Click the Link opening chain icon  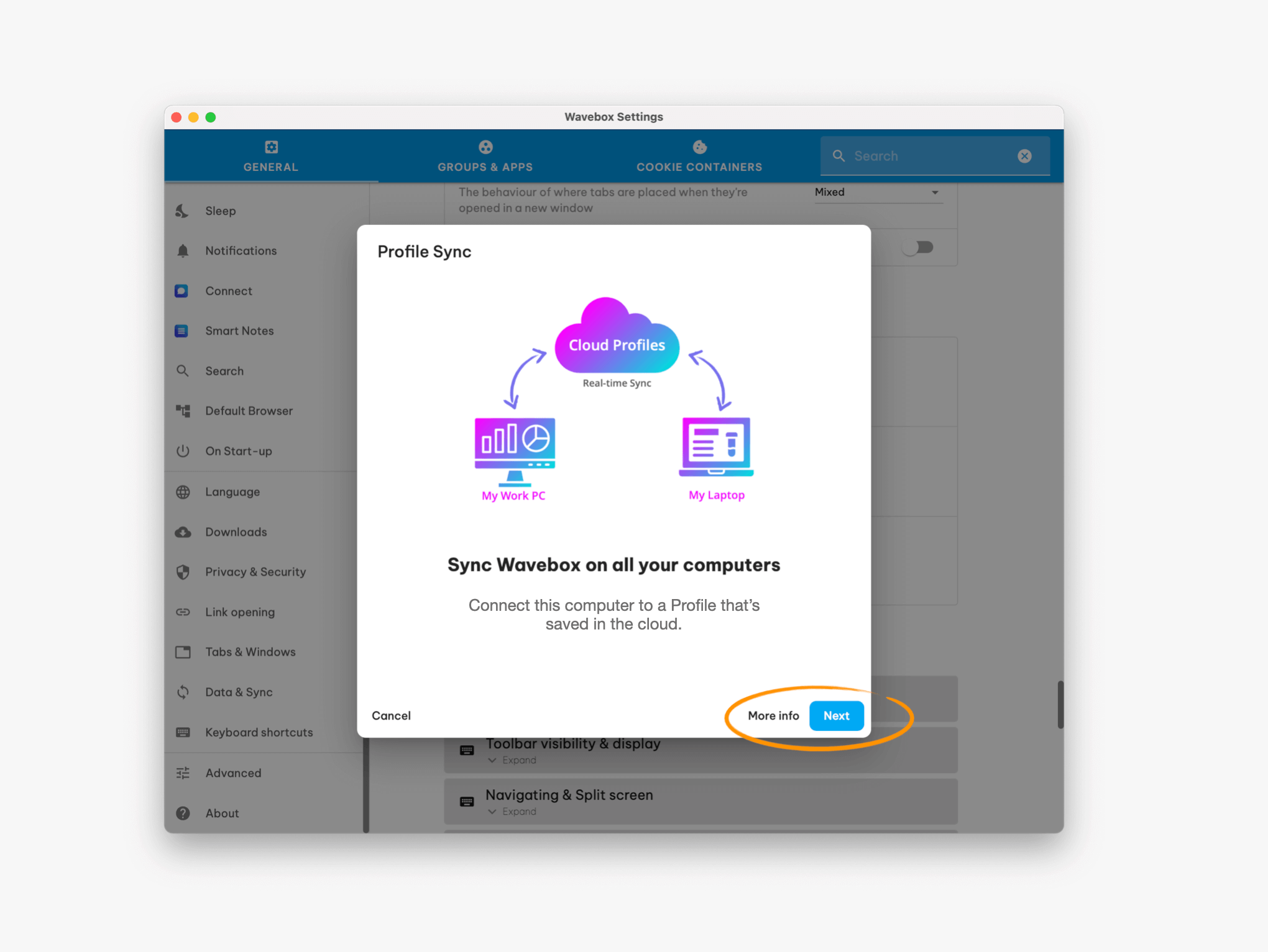tap(183, 612)
